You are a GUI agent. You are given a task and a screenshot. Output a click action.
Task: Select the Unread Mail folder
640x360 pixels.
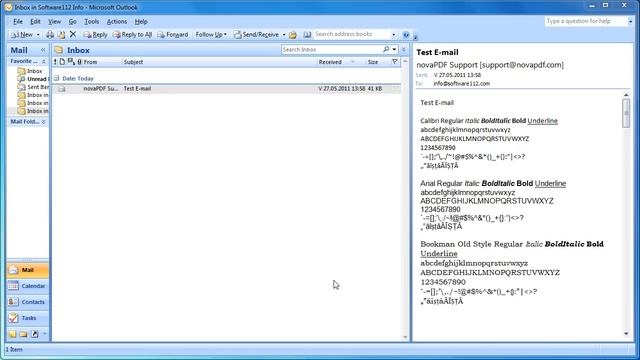click(33, 79)
